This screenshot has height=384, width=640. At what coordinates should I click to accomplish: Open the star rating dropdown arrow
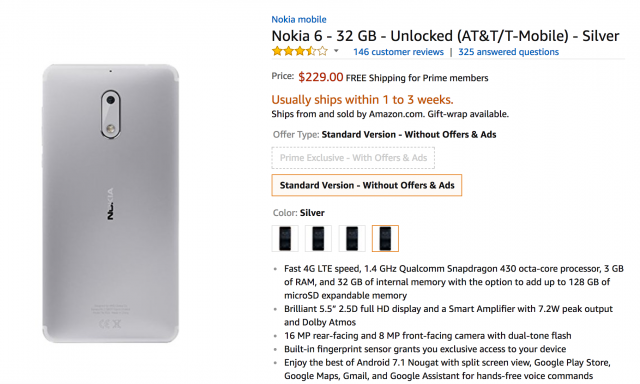click(x=336, y=51)
